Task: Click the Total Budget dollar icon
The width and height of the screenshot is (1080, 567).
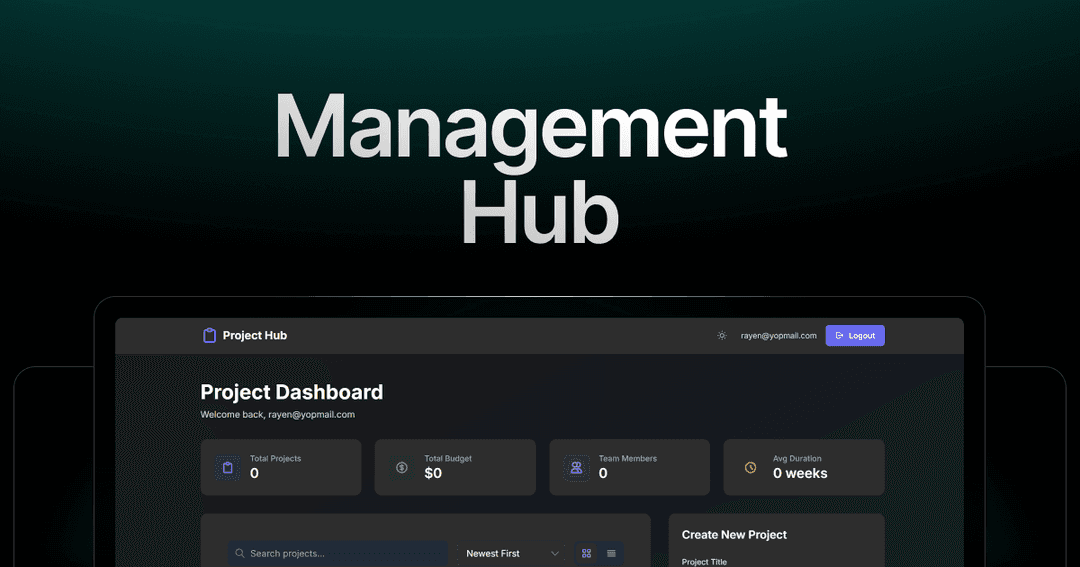Action: 401,467
